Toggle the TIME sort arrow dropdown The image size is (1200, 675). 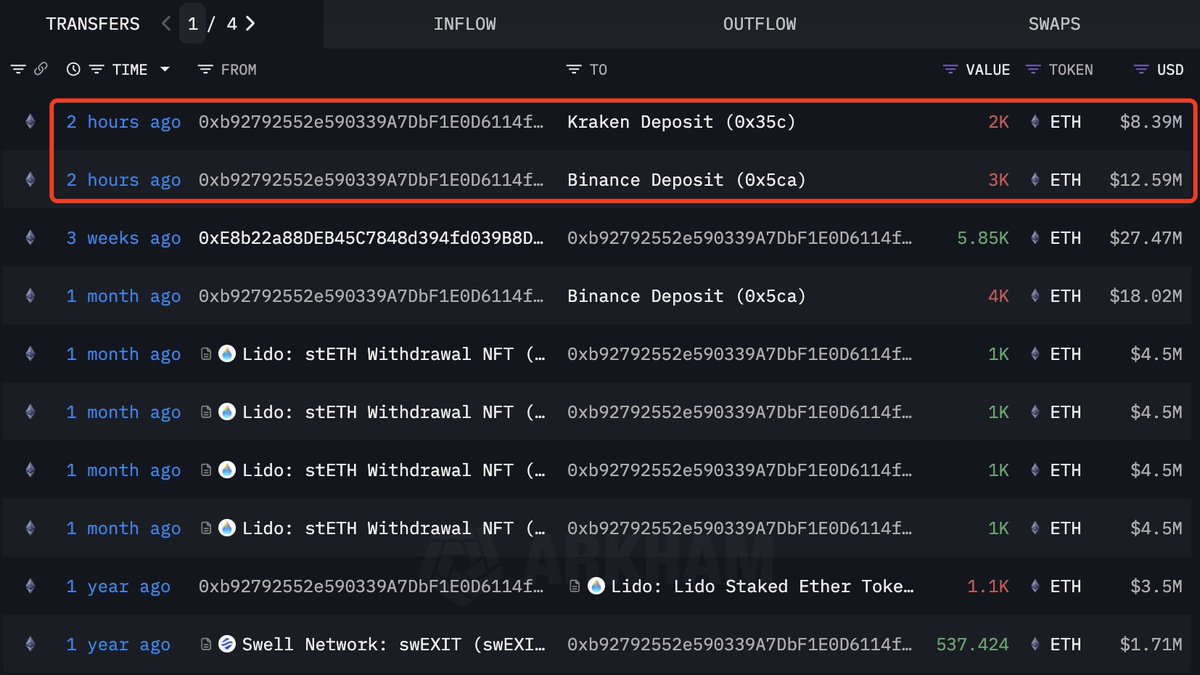pos(165,70)
